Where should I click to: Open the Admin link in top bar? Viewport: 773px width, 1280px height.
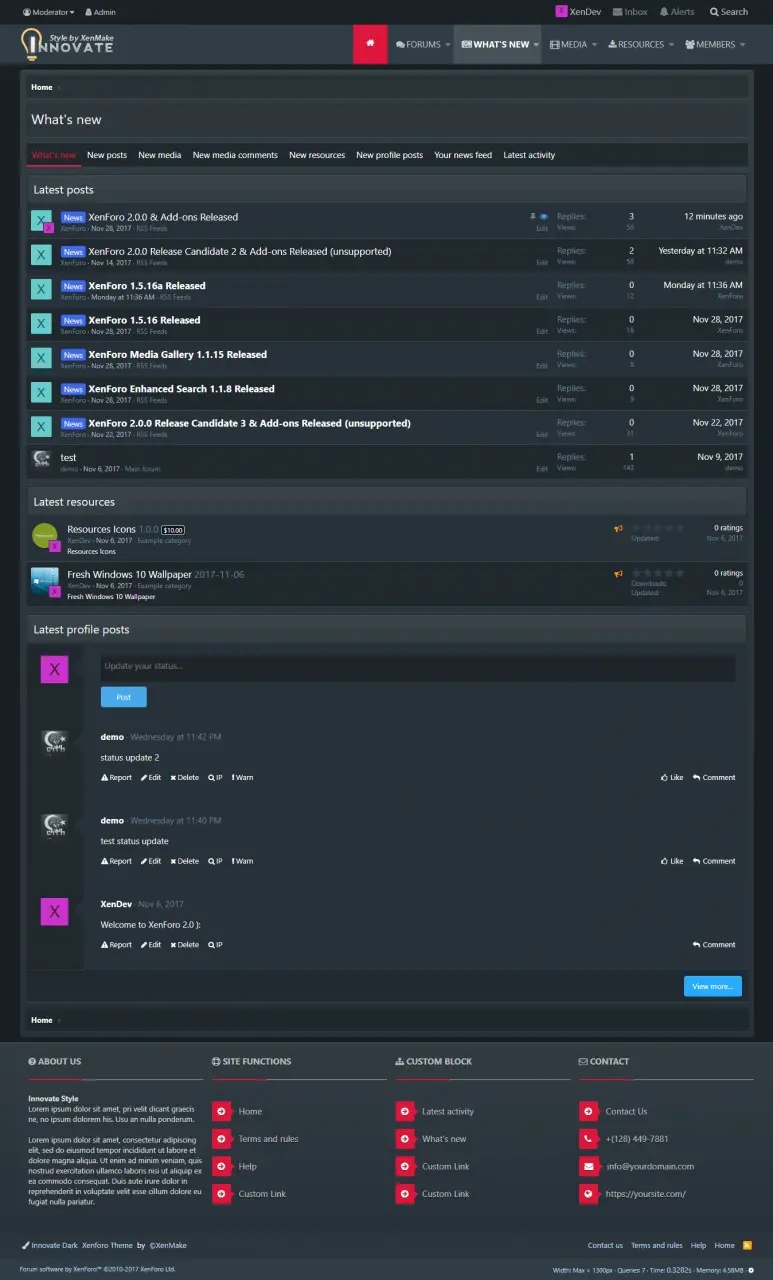click(100, 12)
